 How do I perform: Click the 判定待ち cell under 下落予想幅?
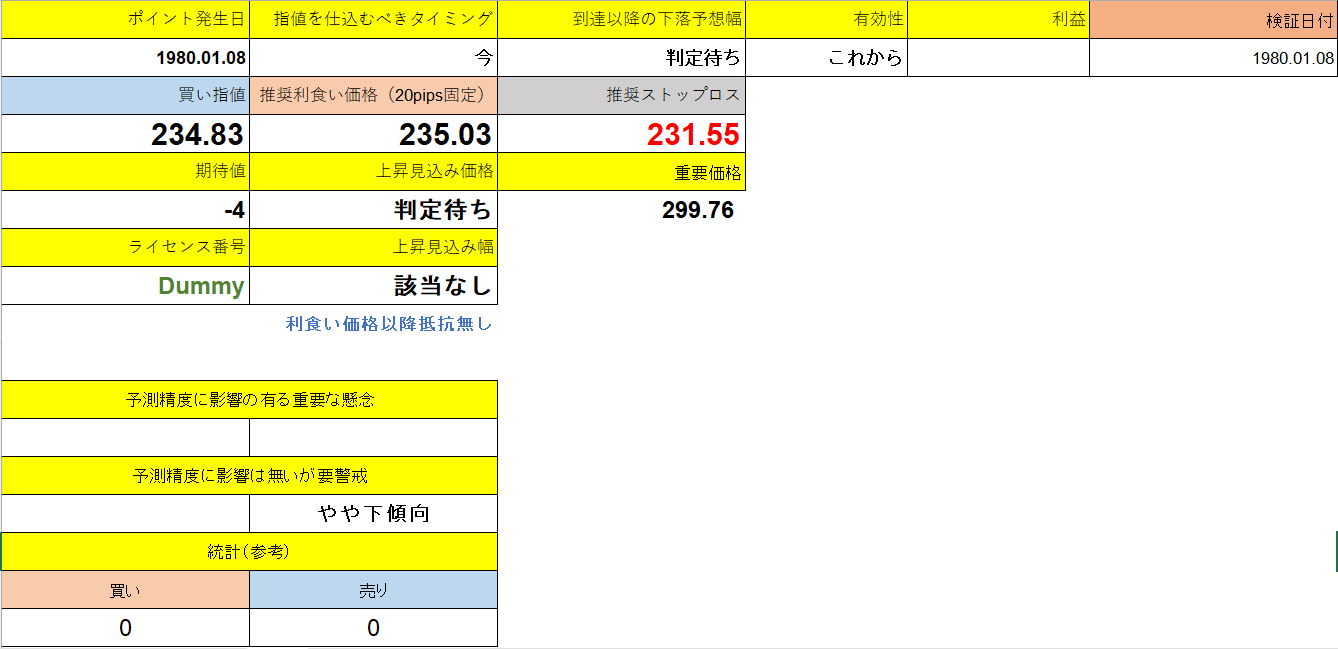tap(622, 57)
